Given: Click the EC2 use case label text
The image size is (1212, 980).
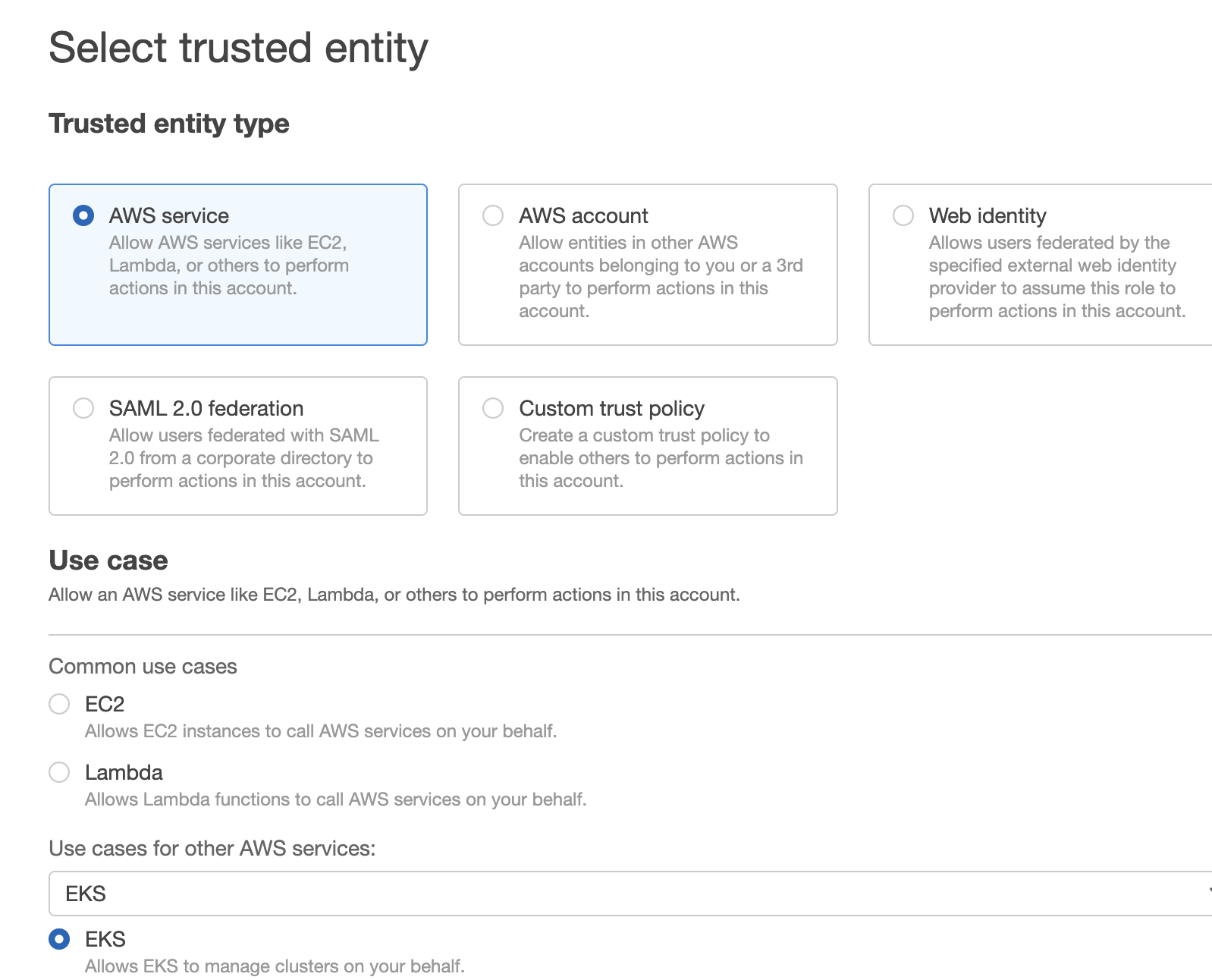Looking at the screenshot, I should (x=105, y=704).
